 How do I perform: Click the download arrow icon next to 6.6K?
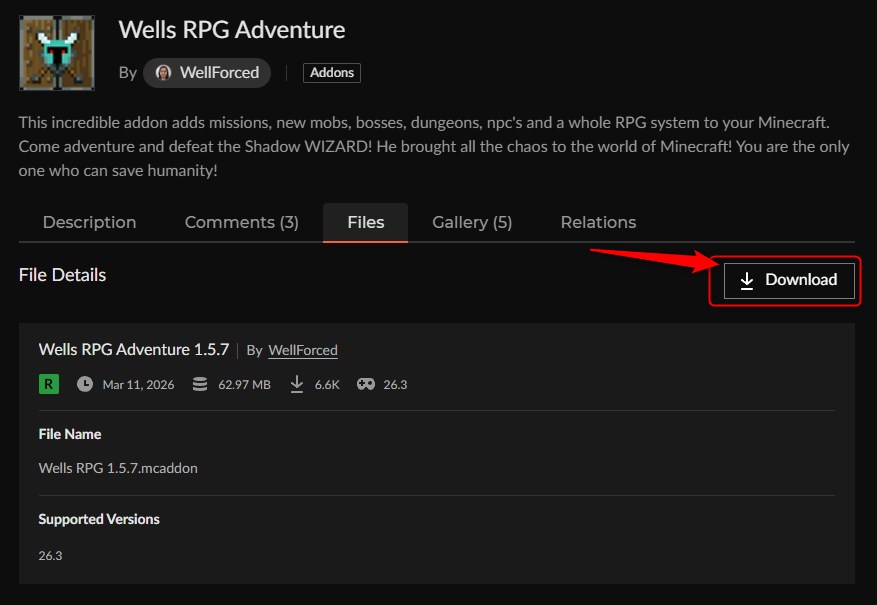[296, 384]
